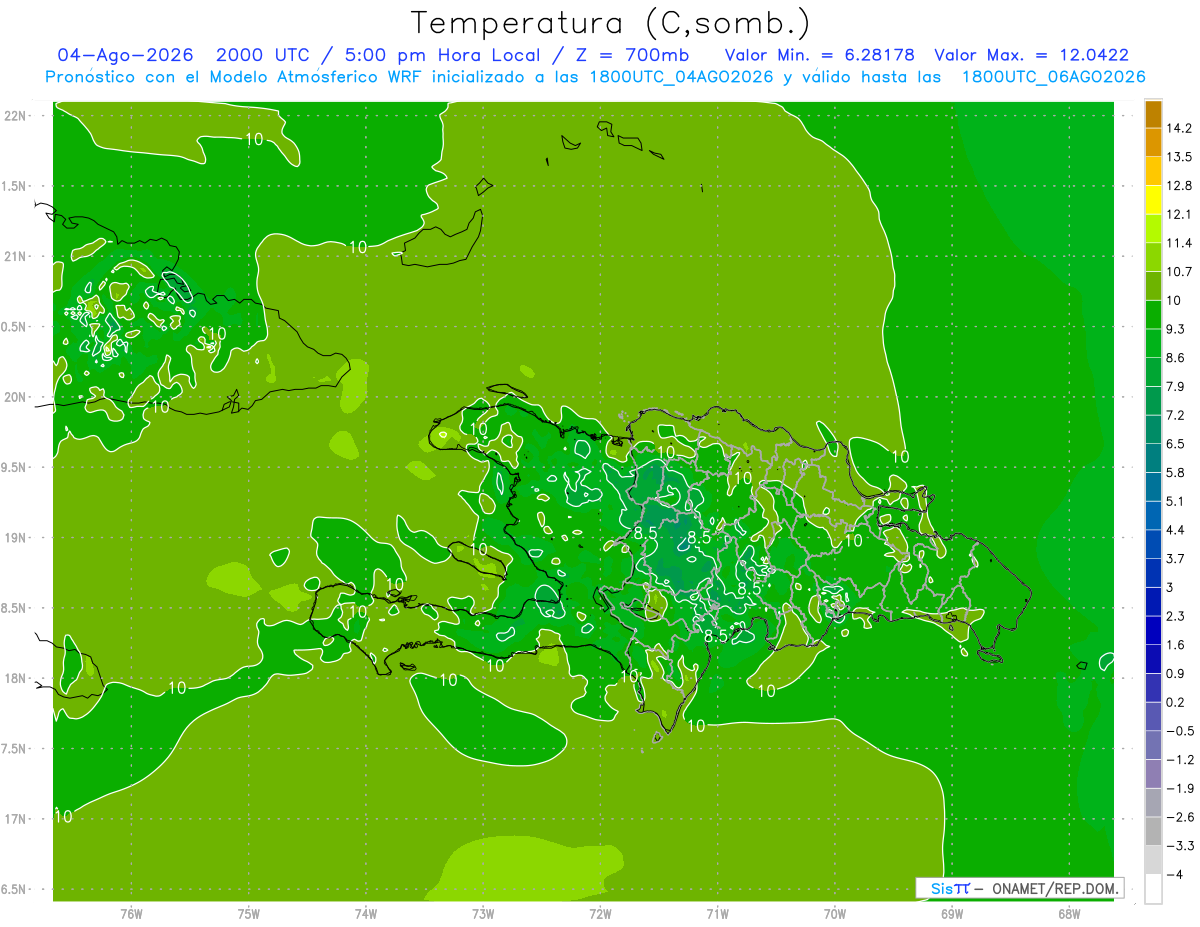This screenshot has height=927, width=1200.
Task: Click the title 'Temperatura (C,somb.)'
Action: [611, 23]
